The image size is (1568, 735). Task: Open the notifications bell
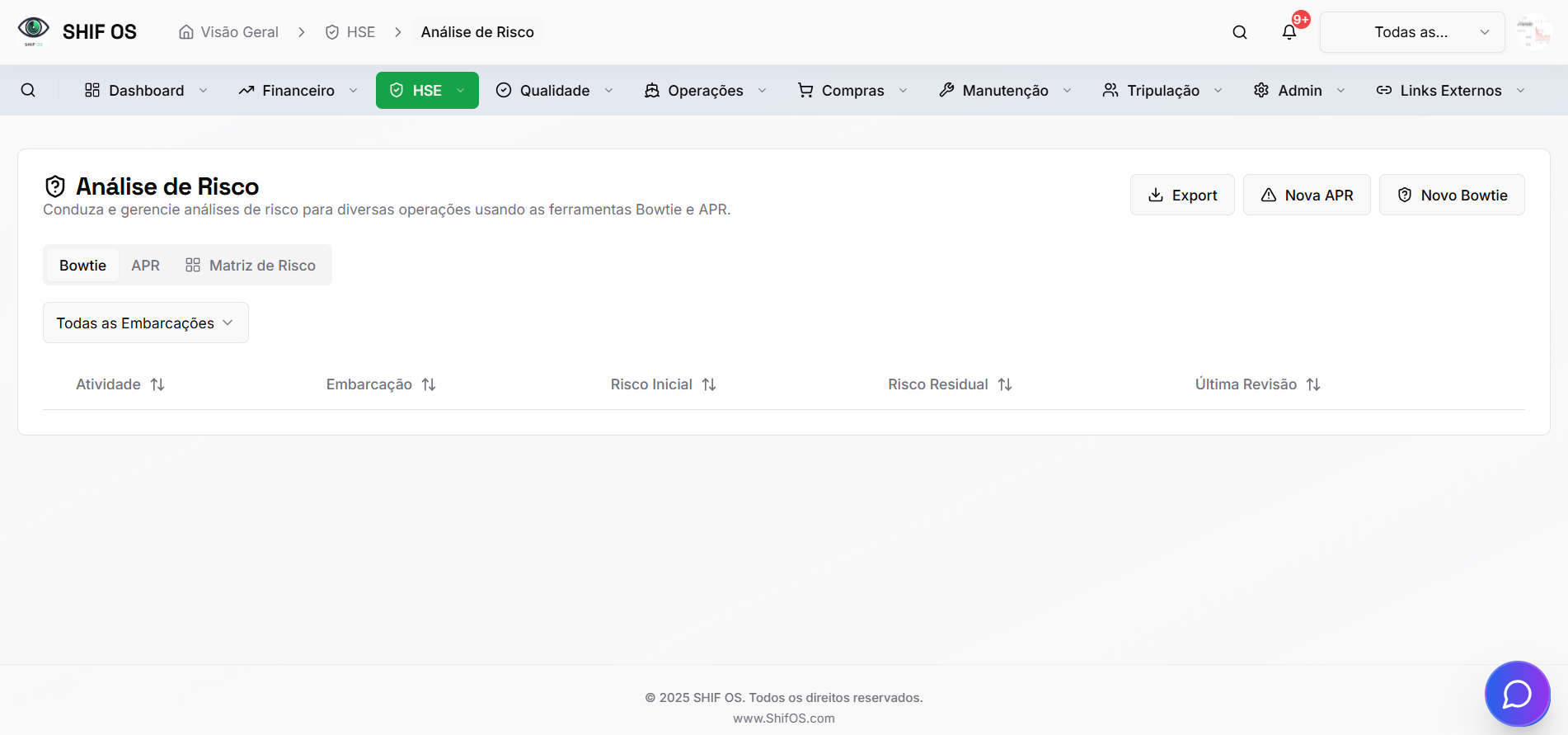tap(1289, 32)
